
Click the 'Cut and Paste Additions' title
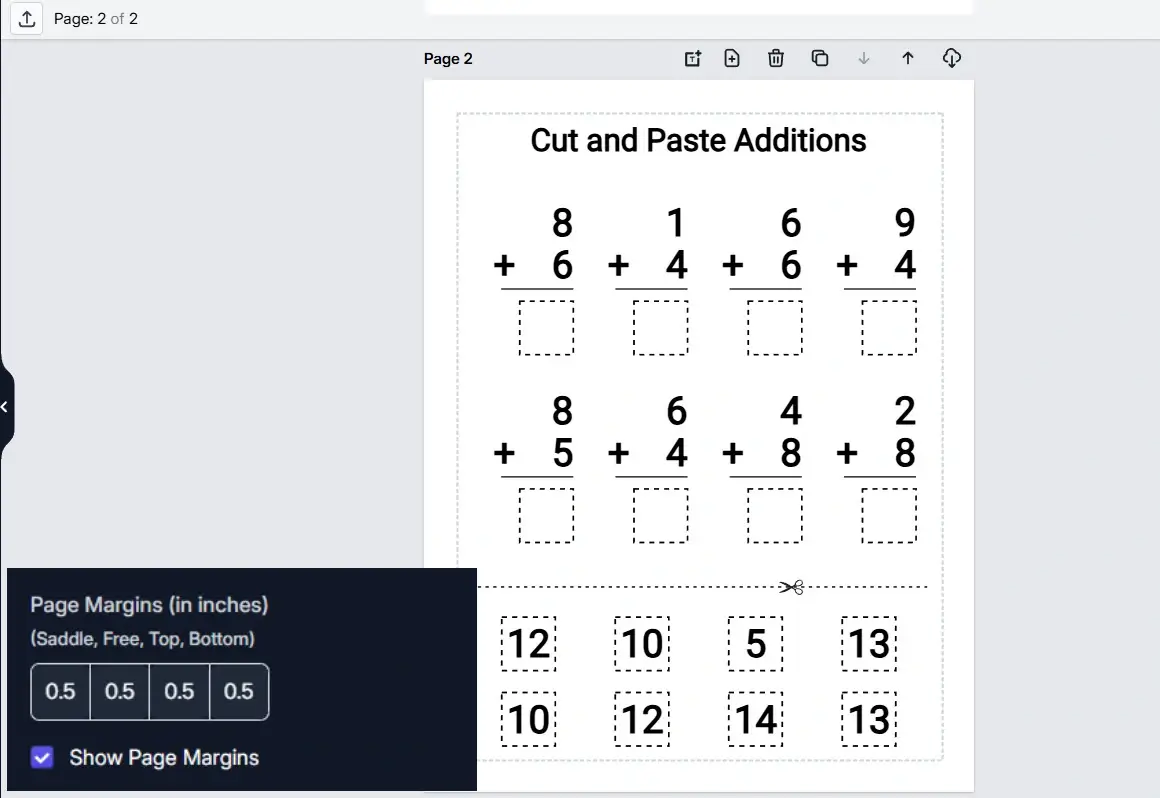pos(698,141)
